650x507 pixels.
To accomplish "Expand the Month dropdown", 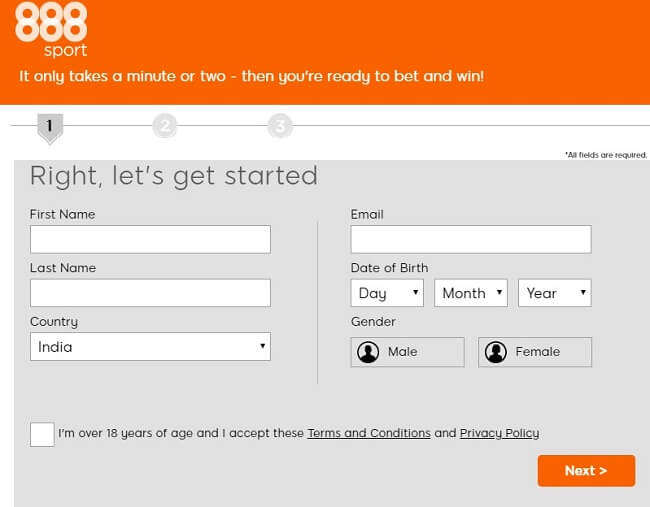I will 471,293.
